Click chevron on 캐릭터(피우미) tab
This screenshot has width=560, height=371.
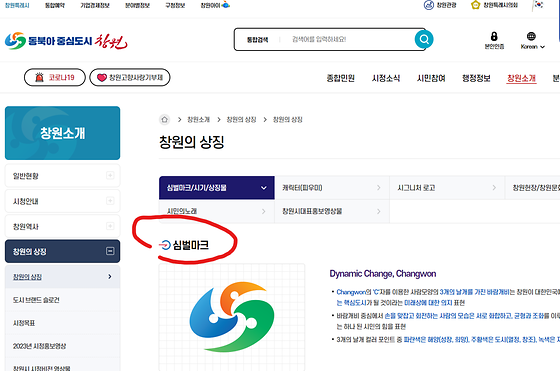tap(379, 188)
